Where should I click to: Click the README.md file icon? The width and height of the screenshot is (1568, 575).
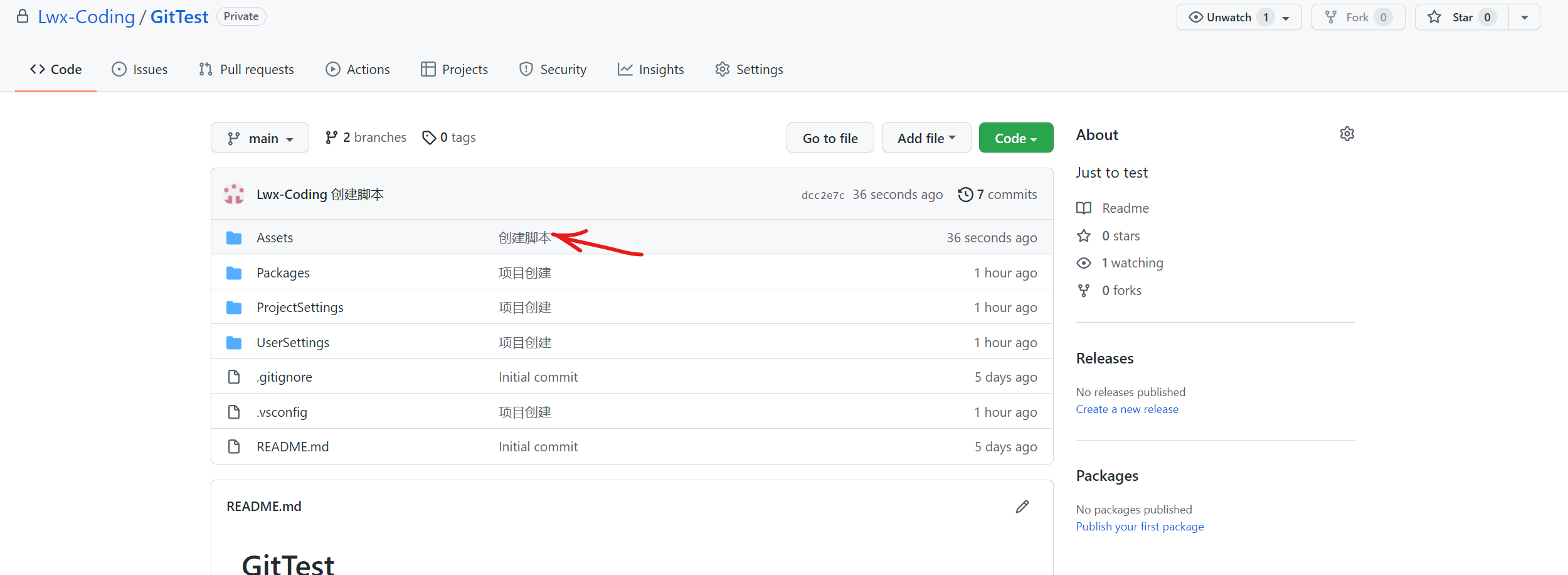point(234,446)
